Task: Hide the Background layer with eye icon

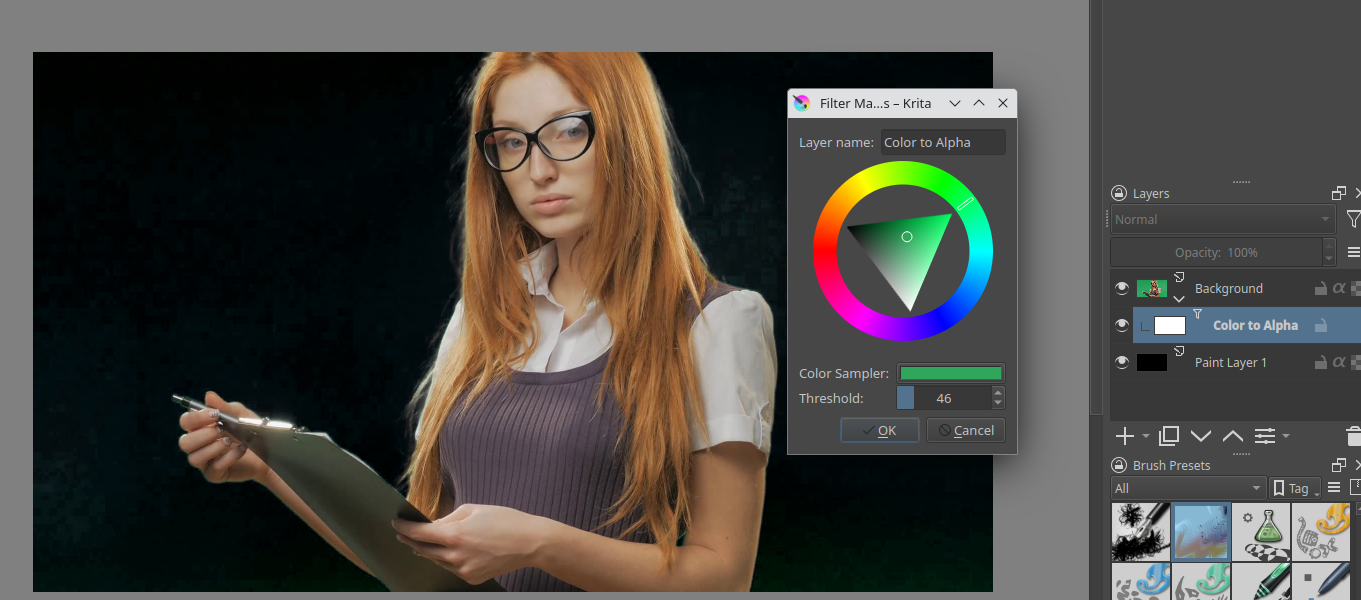Action: [1122, 288]
